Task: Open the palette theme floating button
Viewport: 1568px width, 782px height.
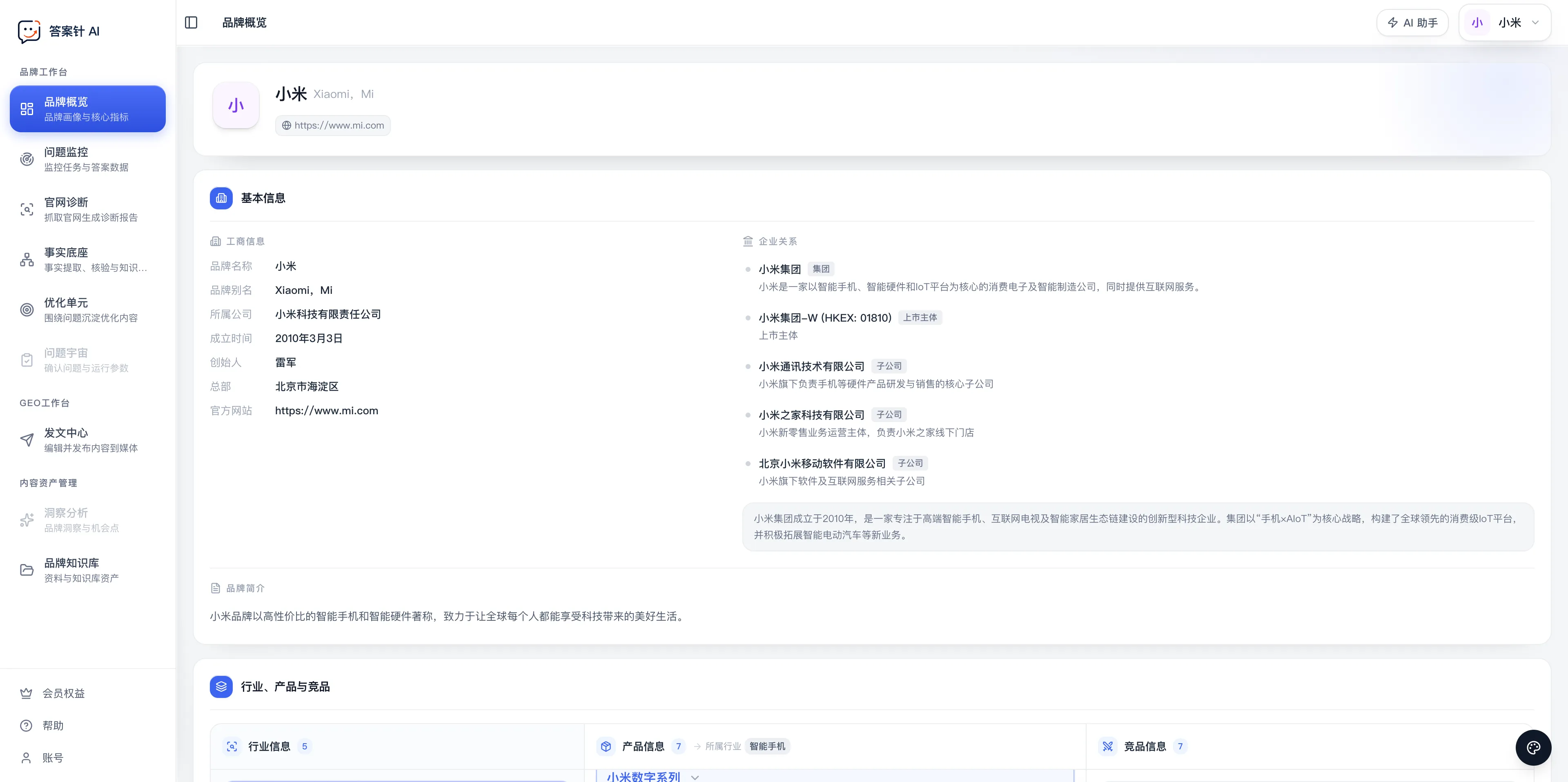Action: (x=1533, y=747)
